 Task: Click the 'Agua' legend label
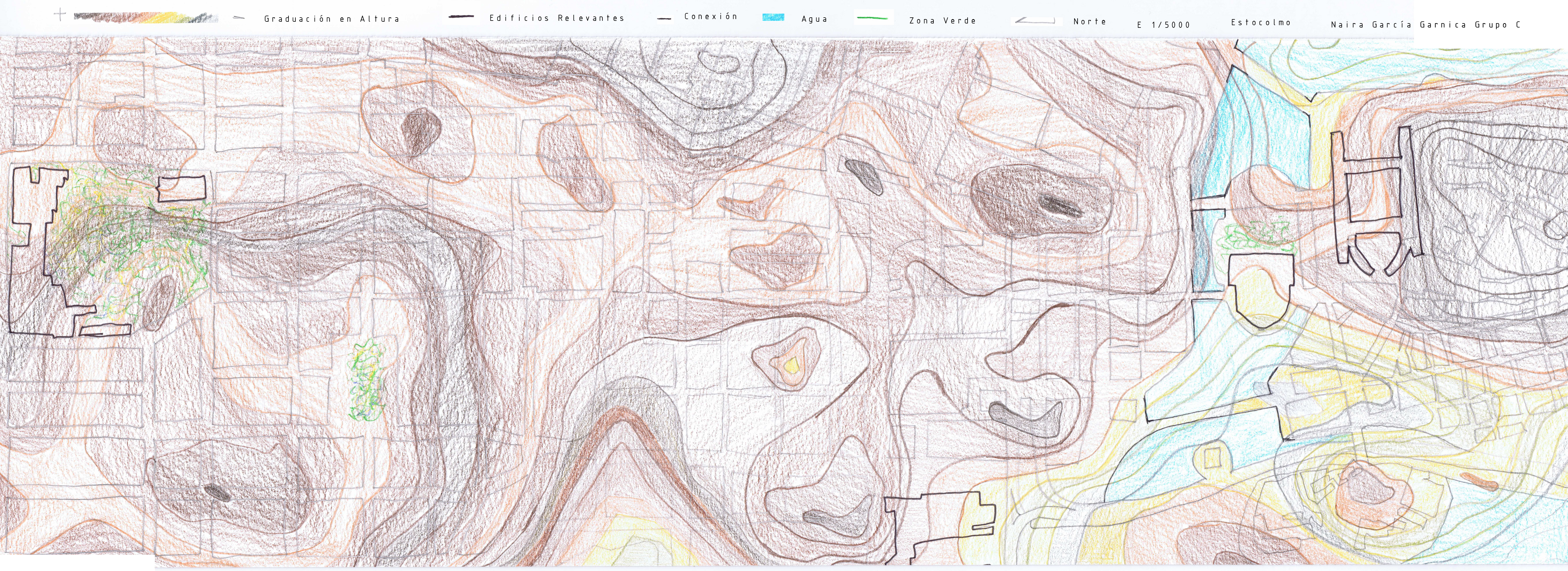[x=815, y=19]
